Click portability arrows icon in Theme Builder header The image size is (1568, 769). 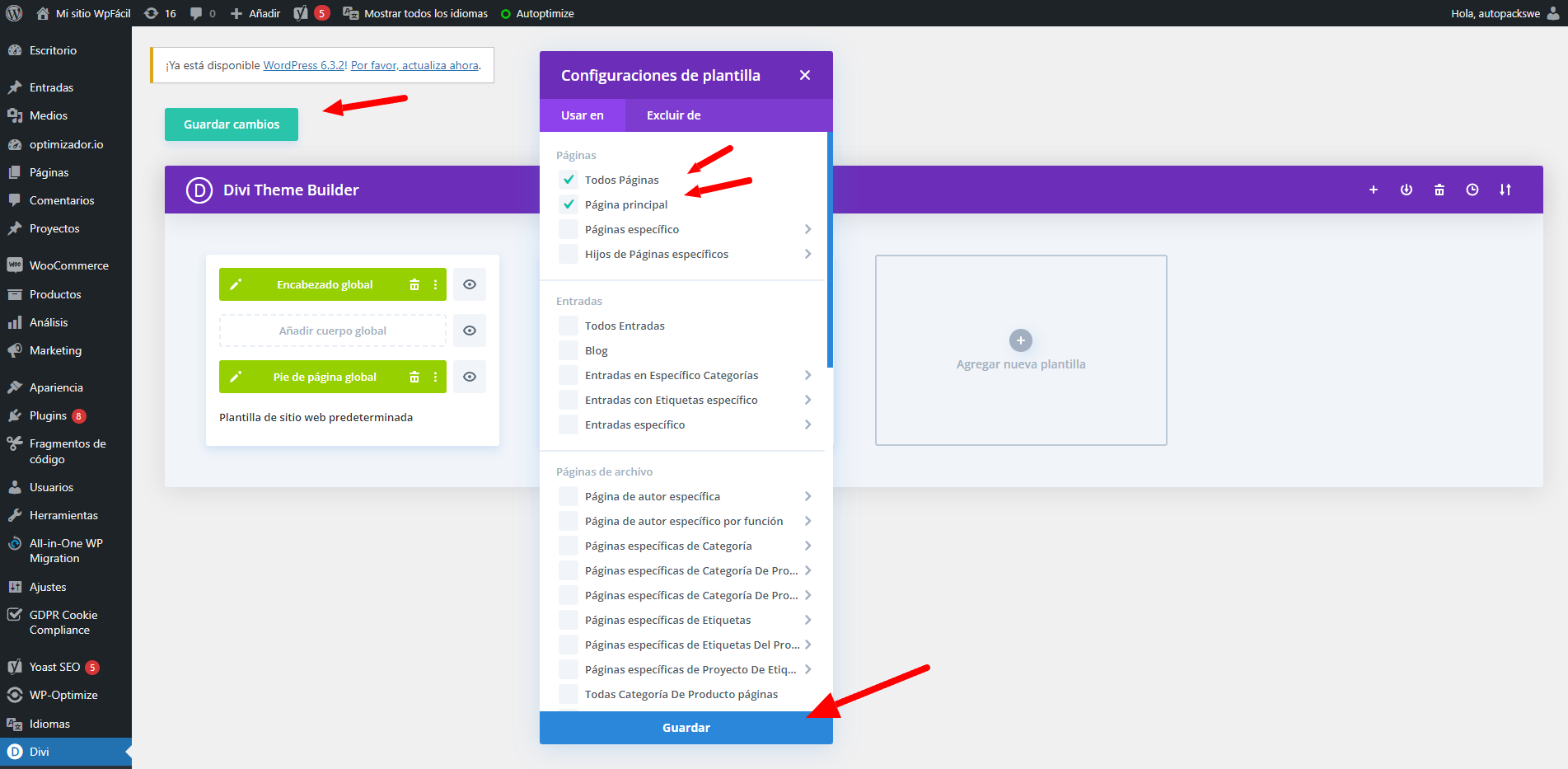[x=1505, y=190]
